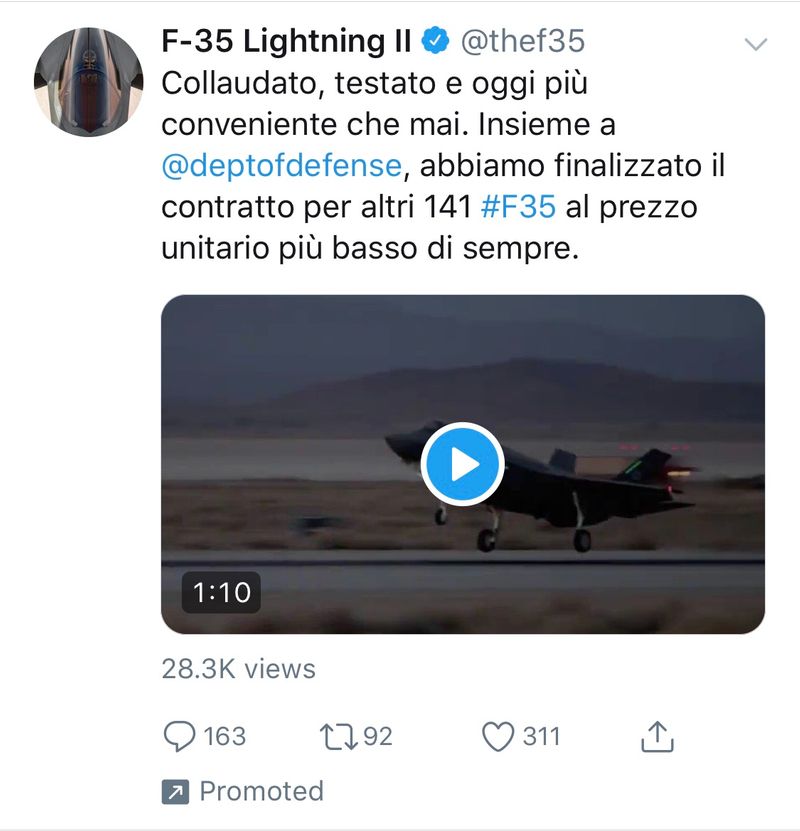Click the blue verified badge

point(435,41)
